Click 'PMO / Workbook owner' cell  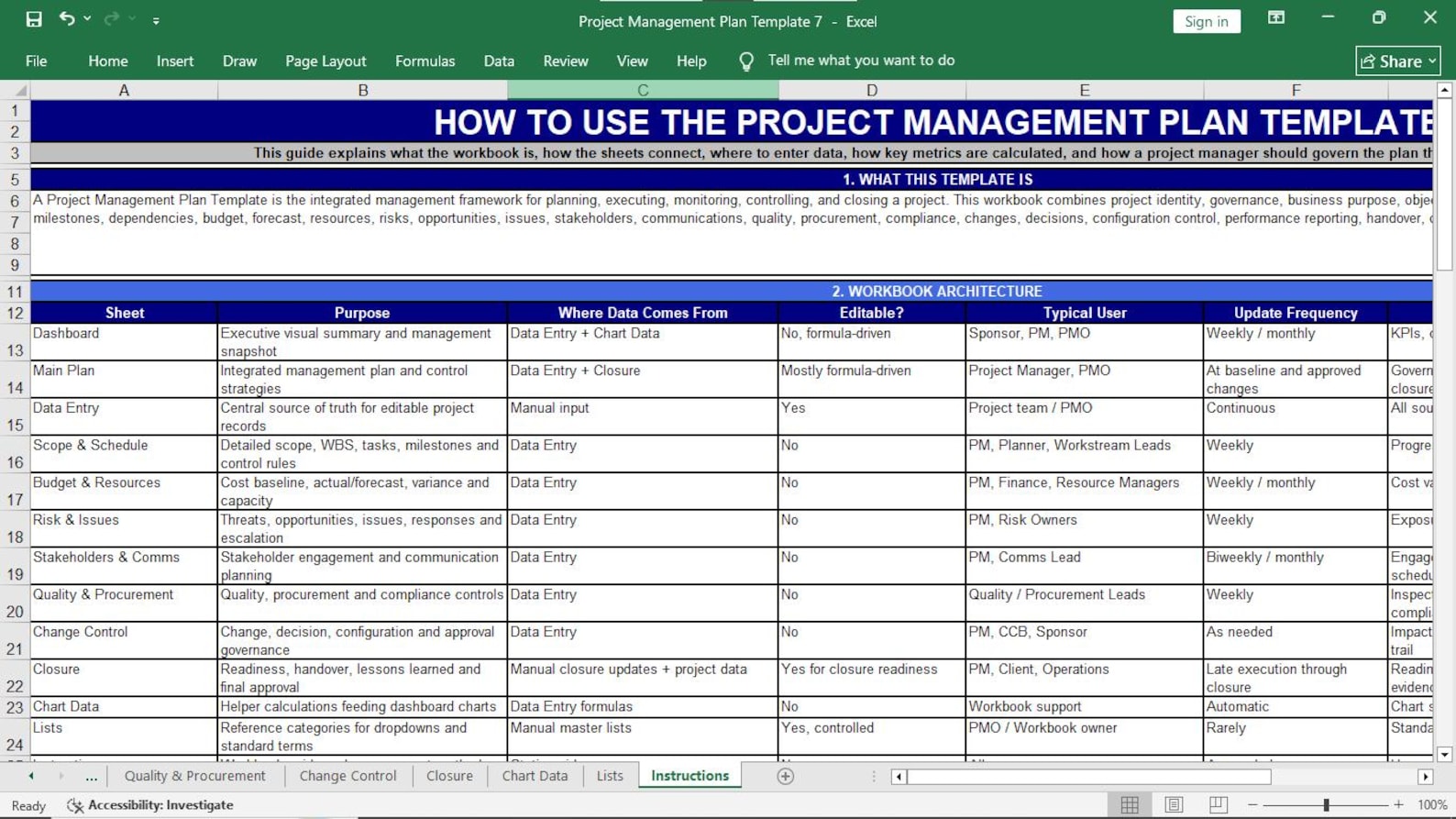pyautogui.click(x=1085, y=736)
